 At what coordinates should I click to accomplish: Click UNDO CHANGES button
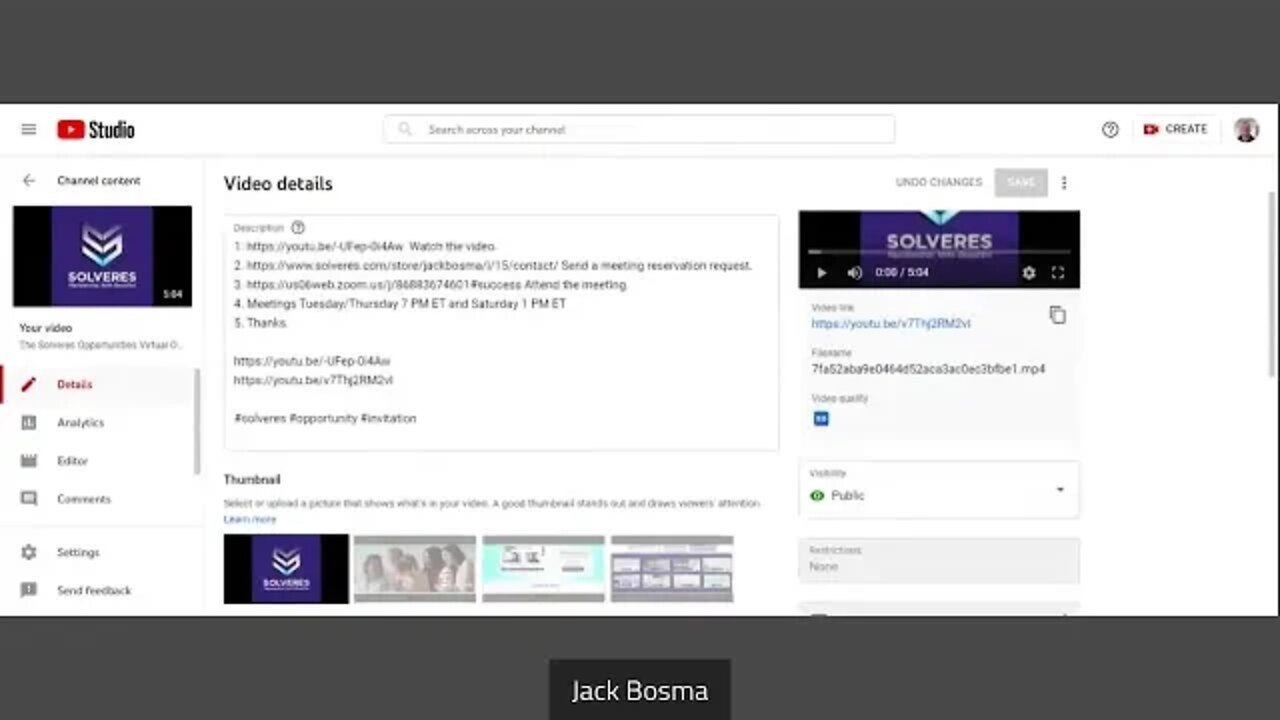(939, 182)
